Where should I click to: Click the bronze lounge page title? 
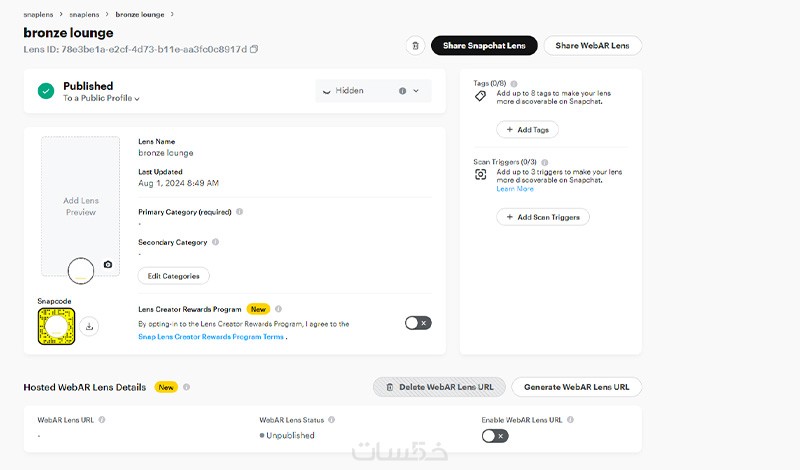tap(68, 33)
